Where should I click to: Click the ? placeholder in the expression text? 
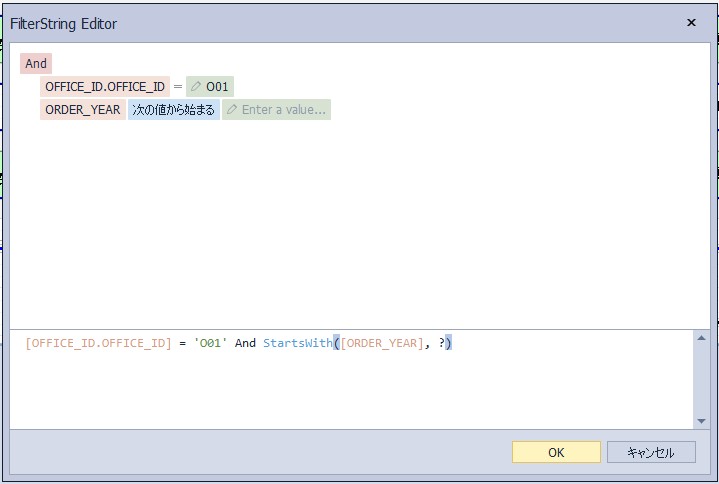(x=441, y=344)
